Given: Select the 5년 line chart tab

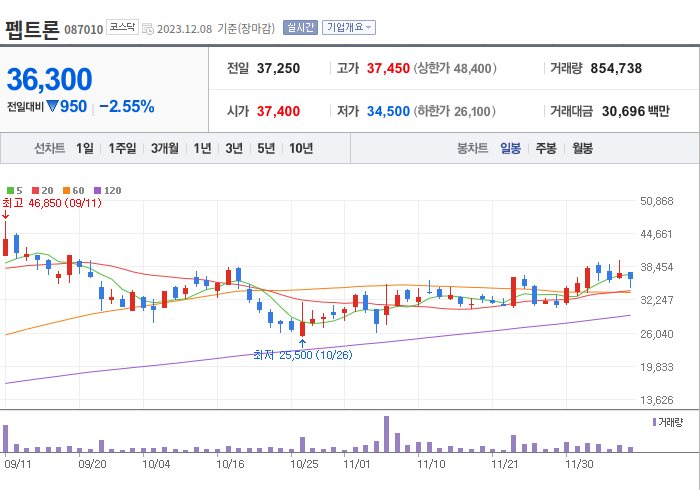Looking at the screenshot, I should click(x=266, y=148).
